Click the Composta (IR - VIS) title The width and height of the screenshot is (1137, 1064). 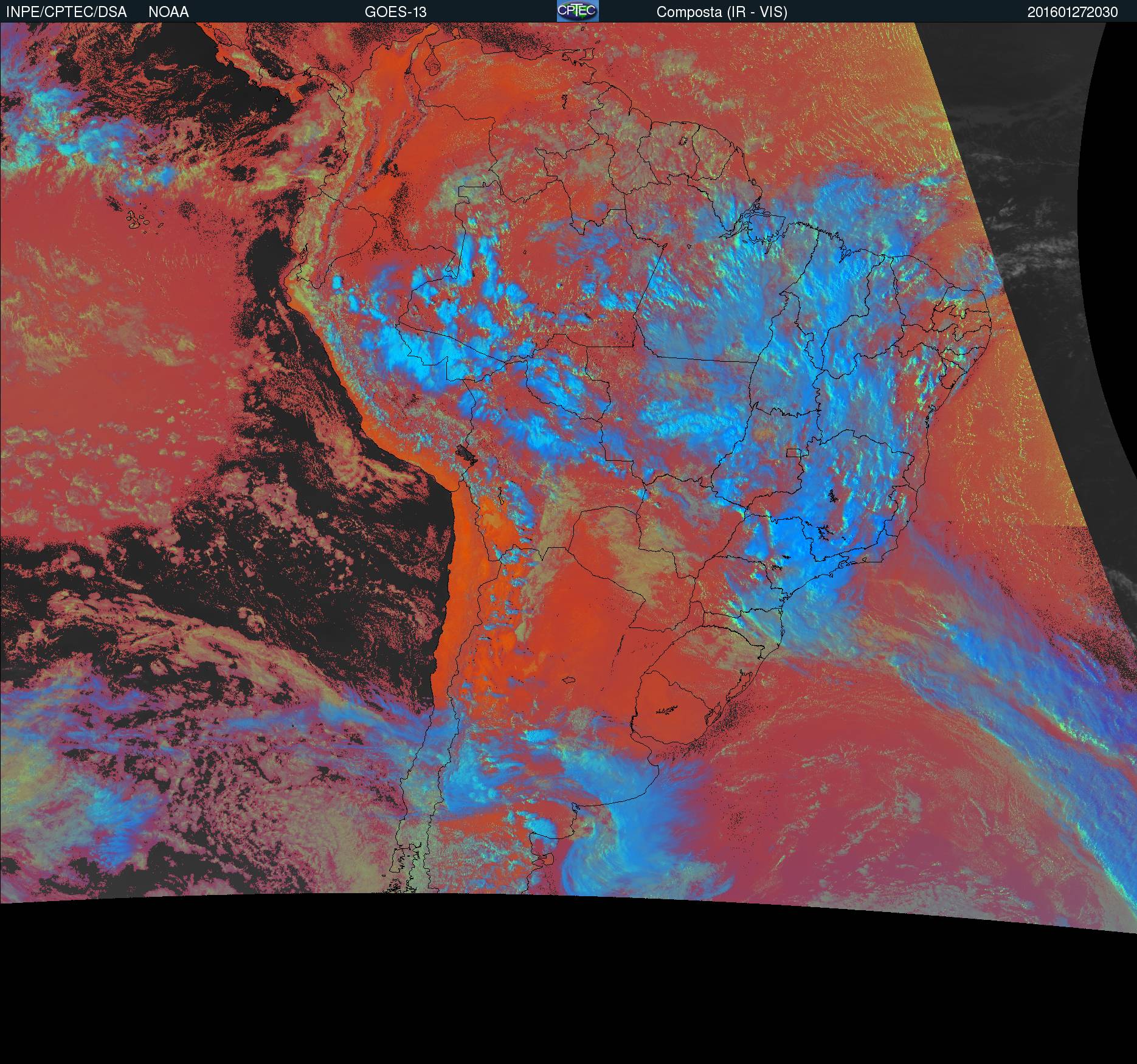point(722,12)
